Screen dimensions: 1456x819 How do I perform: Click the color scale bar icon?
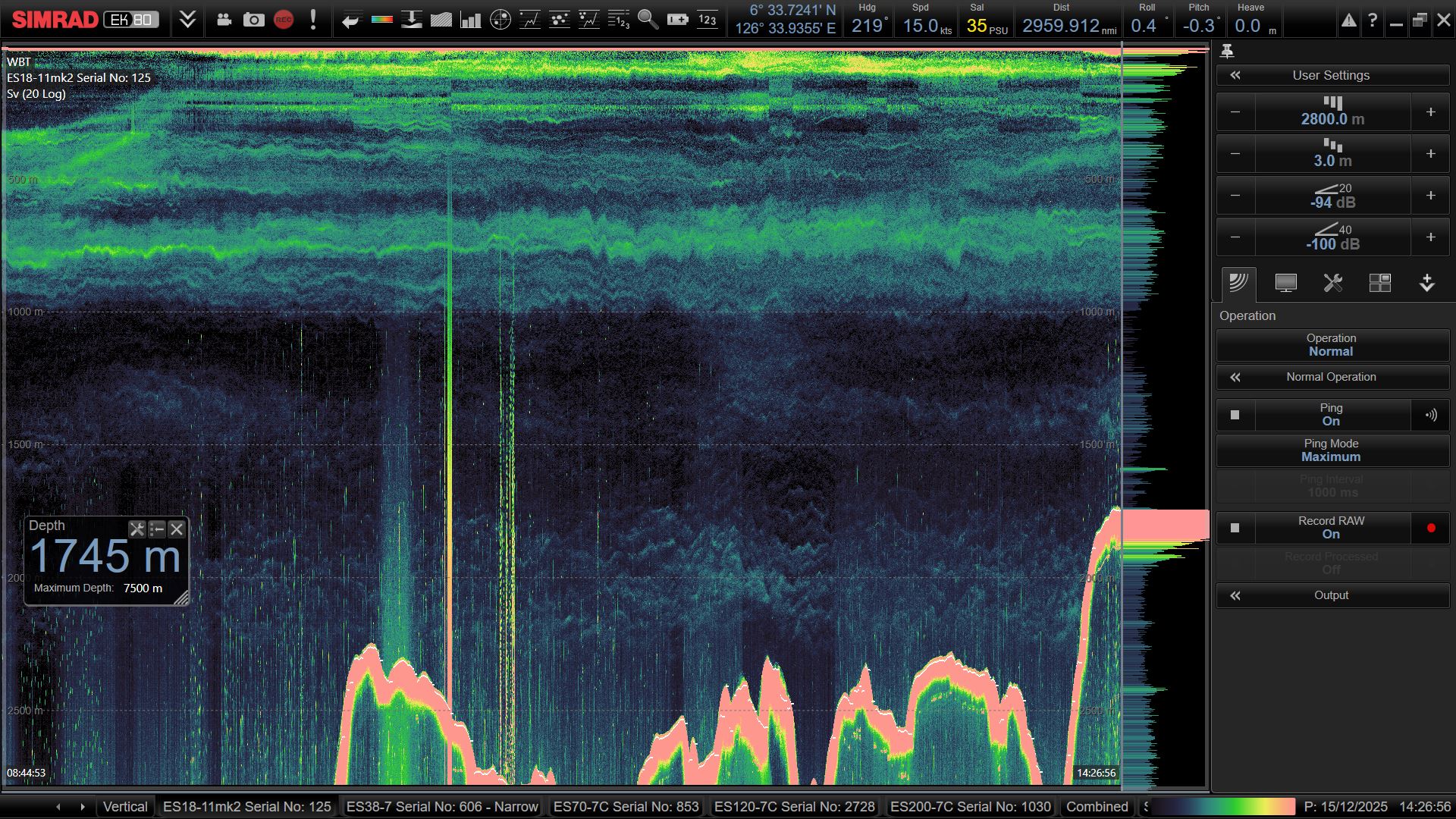(x=381, y=20)
